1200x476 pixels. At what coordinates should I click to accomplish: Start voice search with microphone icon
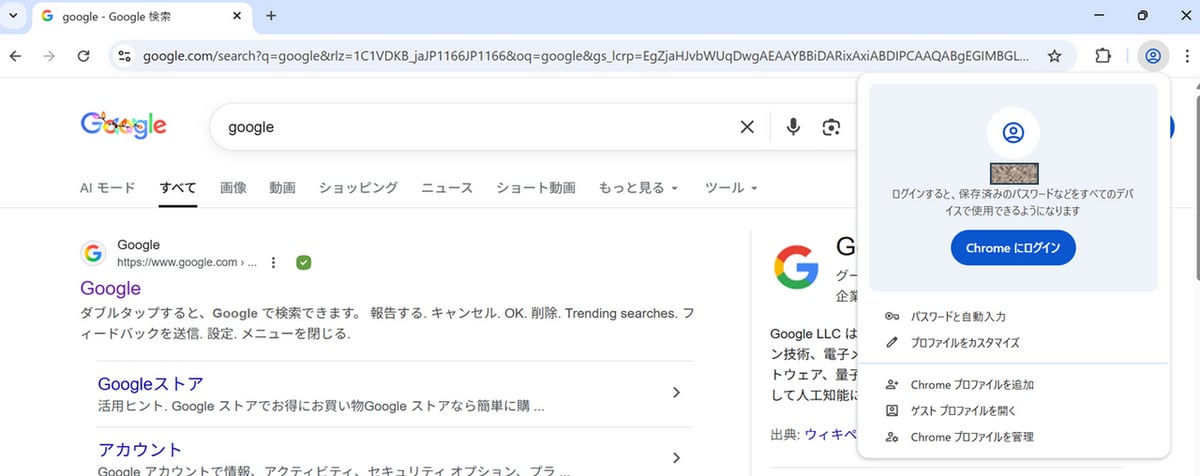tap(793, 127)
